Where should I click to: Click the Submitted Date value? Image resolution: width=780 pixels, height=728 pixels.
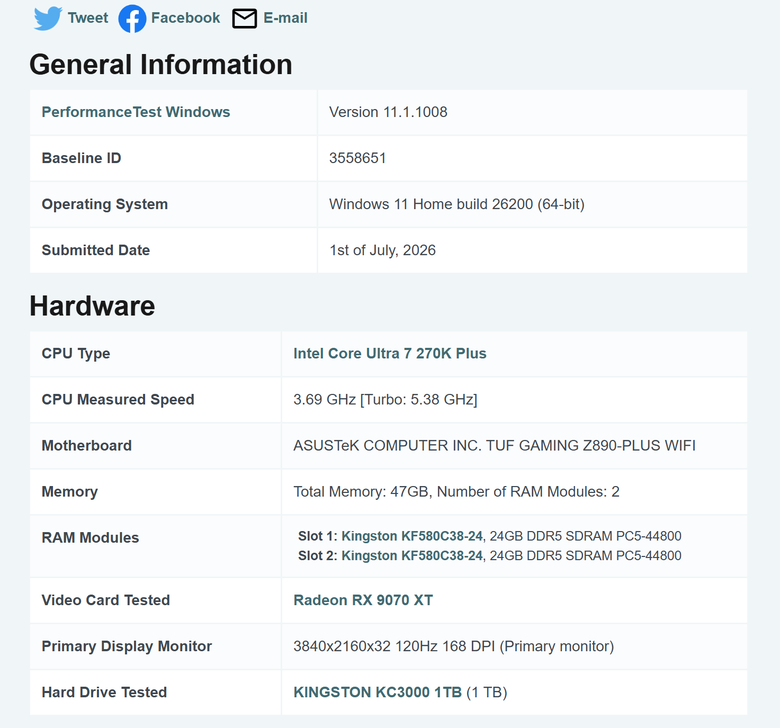click(382, 250)
